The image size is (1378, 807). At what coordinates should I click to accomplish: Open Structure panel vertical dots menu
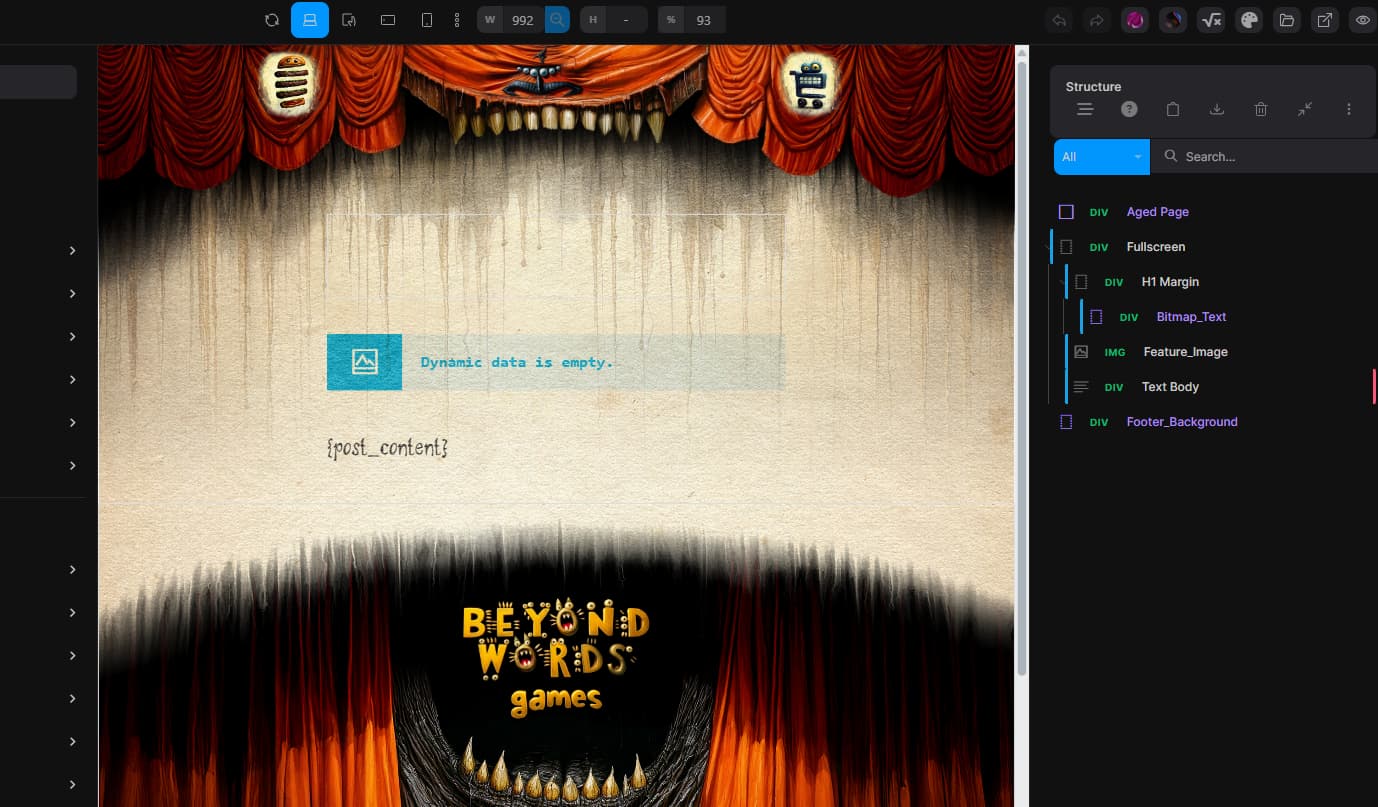click(x=1349, y=110)
